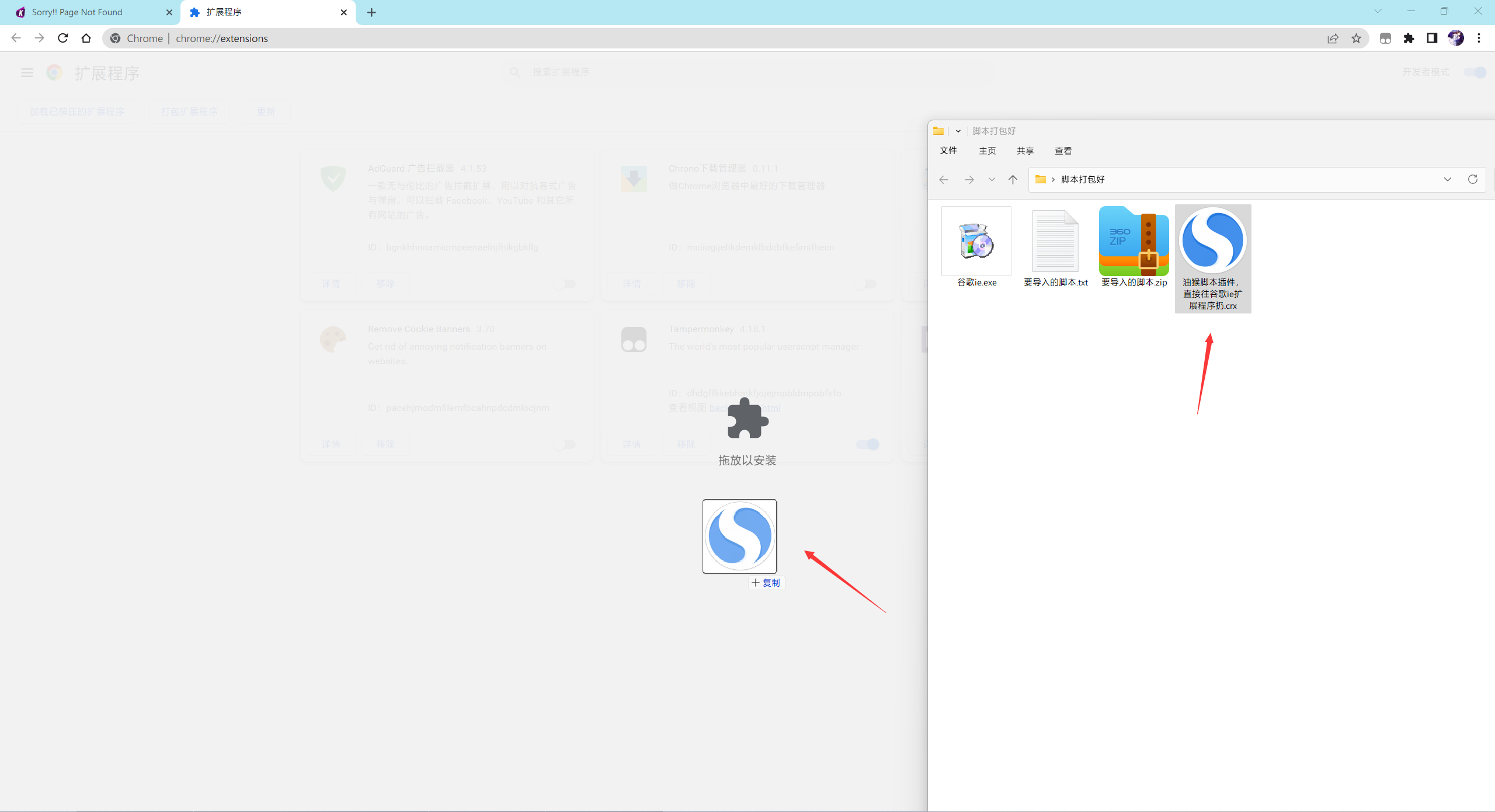The image size is (1495, 812).
Task: Select the 谷歌ie.exe file
Action: click(x=976, y=248)
